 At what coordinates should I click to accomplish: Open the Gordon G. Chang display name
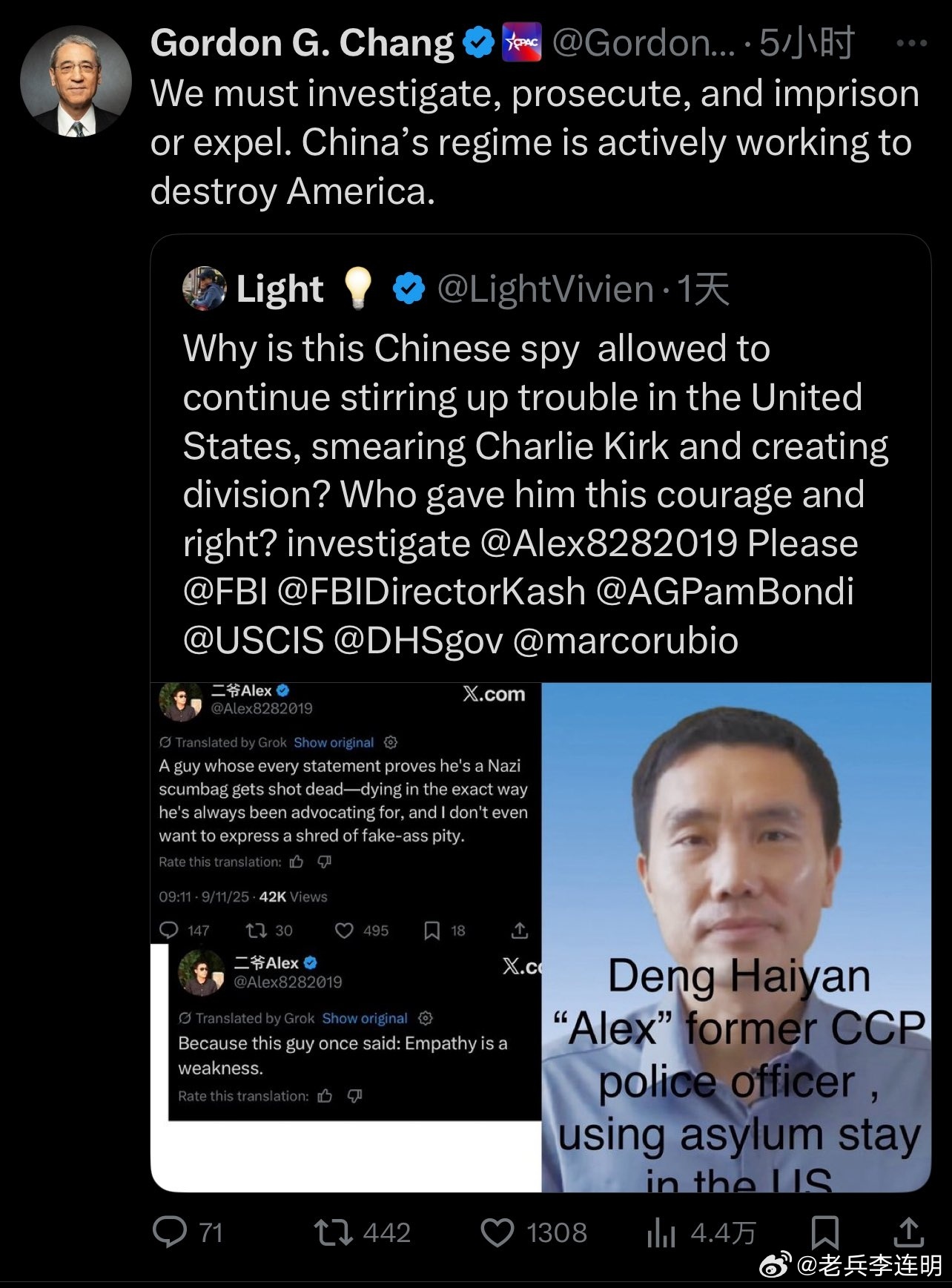[302, 43]
